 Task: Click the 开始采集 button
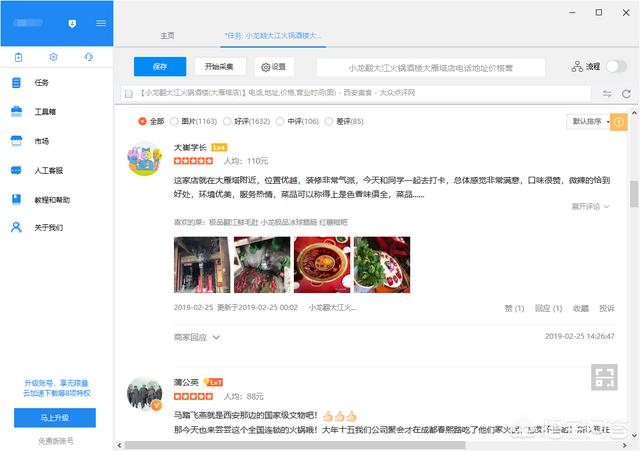pyautogui.click(x=220, y=67)
